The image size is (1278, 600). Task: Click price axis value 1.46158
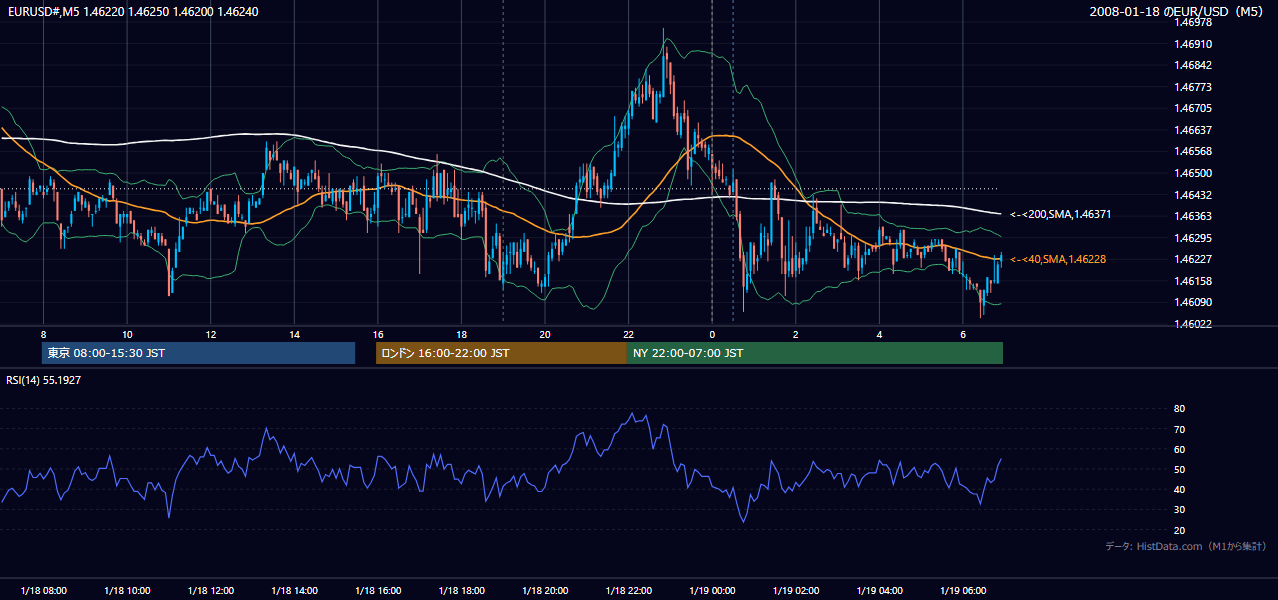[x=1194, y=281]
